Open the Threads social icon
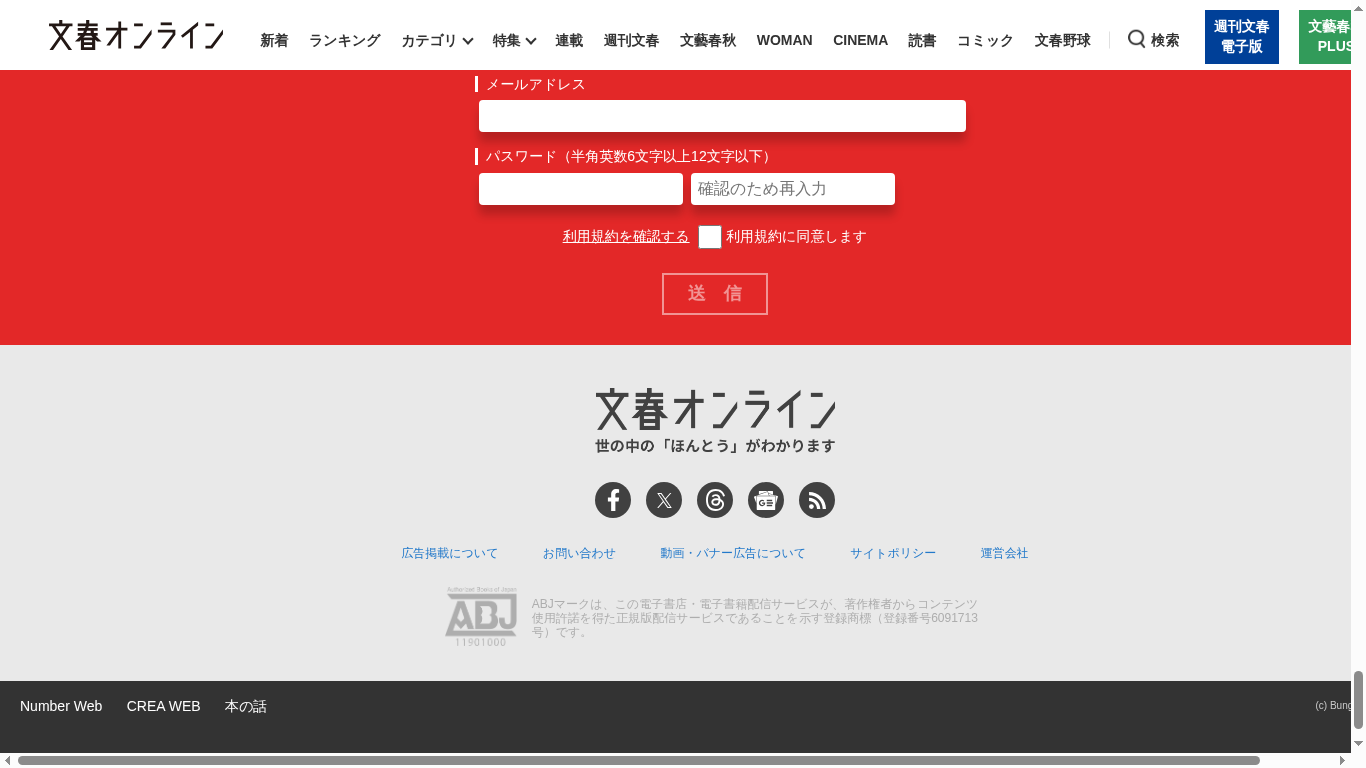The height and width of the screenshot is (768, 1366). pos(715,500)
